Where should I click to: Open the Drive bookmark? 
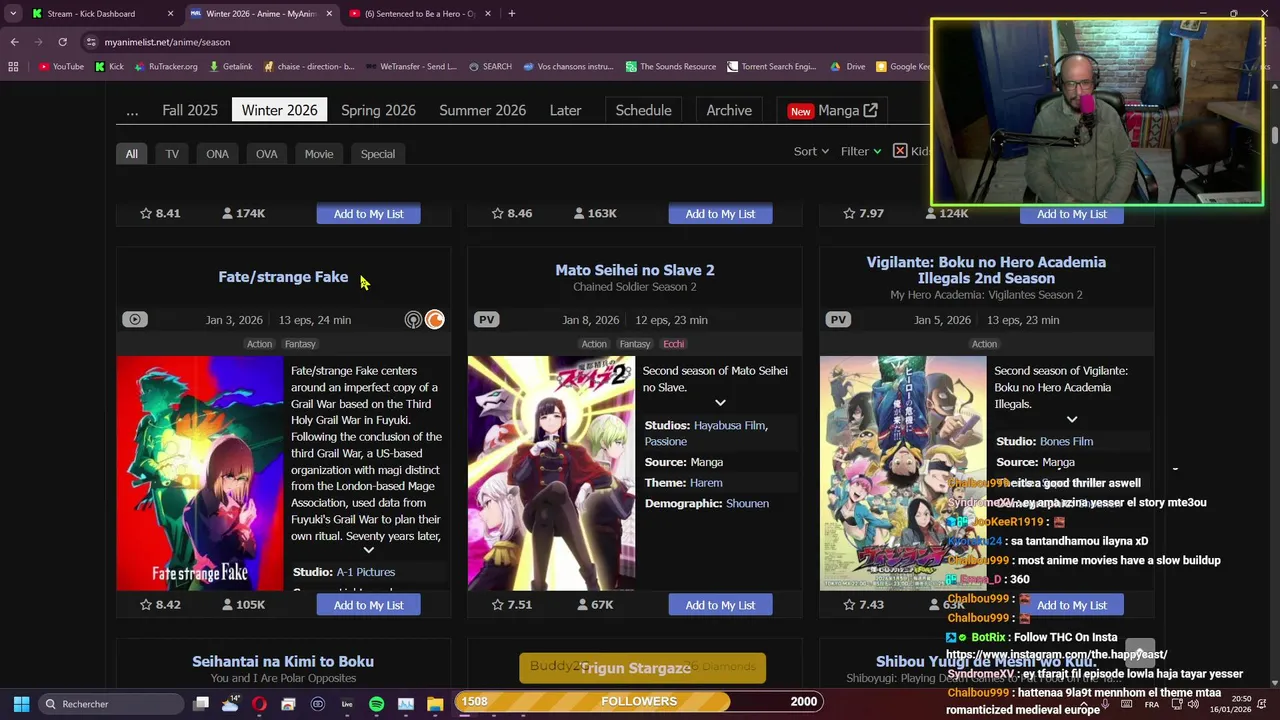pyautogui.click(x=848, y=67)
